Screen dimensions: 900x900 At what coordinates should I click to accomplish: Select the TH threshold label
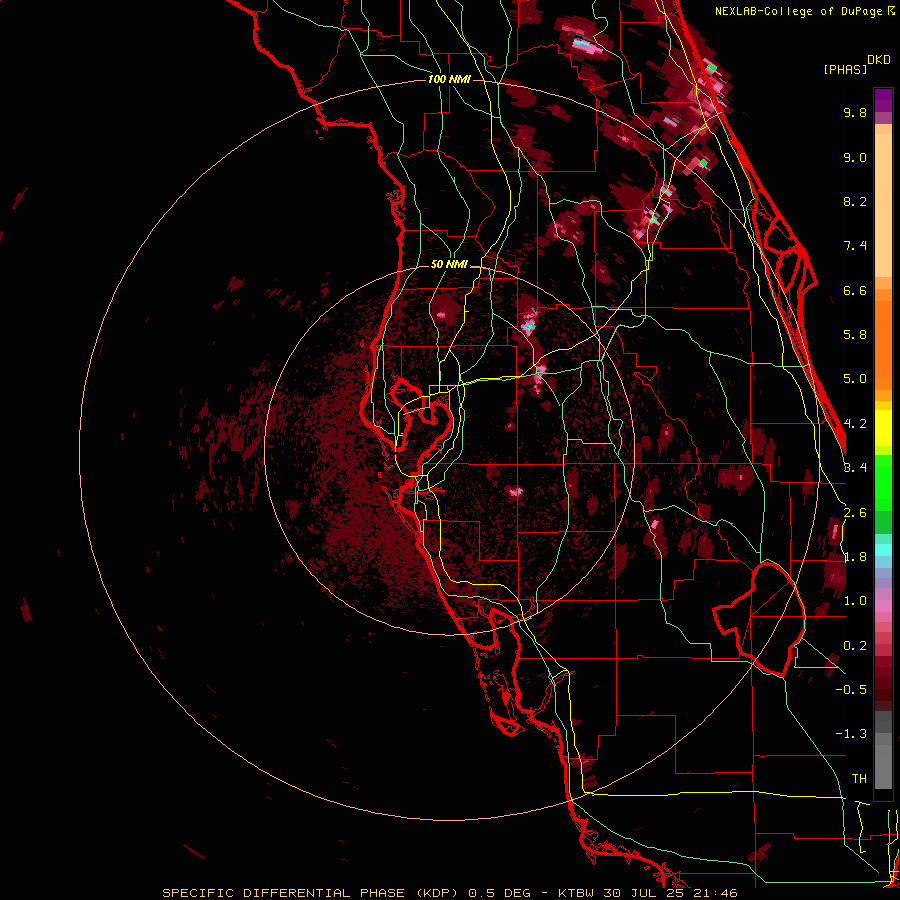tap(859, 779)
